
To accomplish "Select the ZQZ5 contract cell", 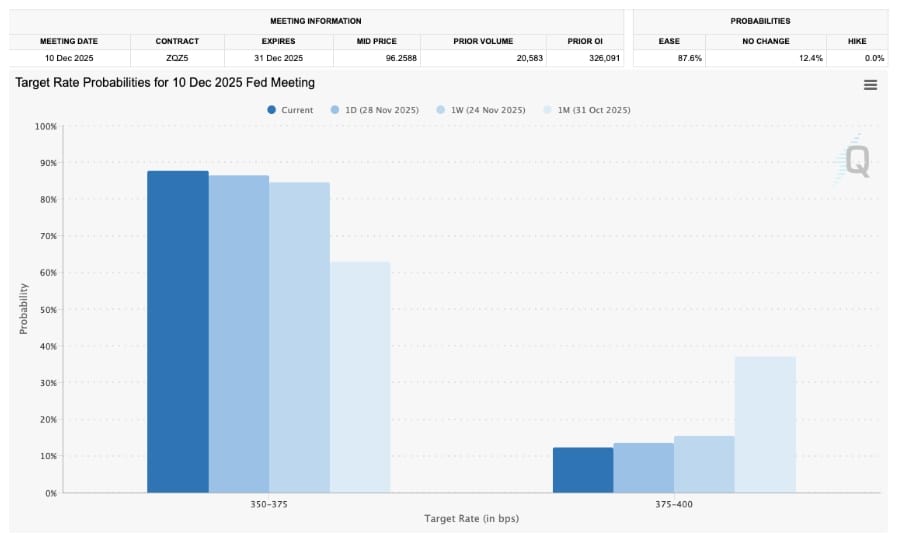I will pos(177,58).
